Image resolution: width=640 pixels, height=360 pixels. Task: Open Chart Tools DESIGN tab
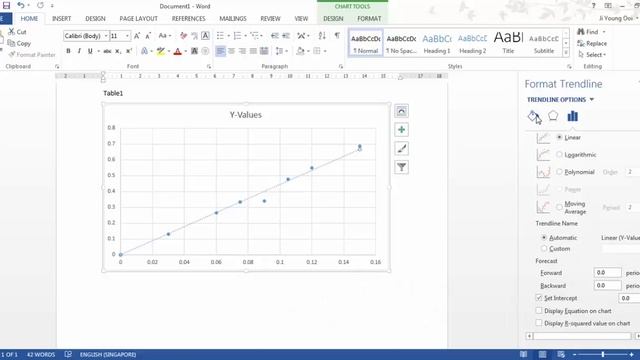(x=333, y=19)
